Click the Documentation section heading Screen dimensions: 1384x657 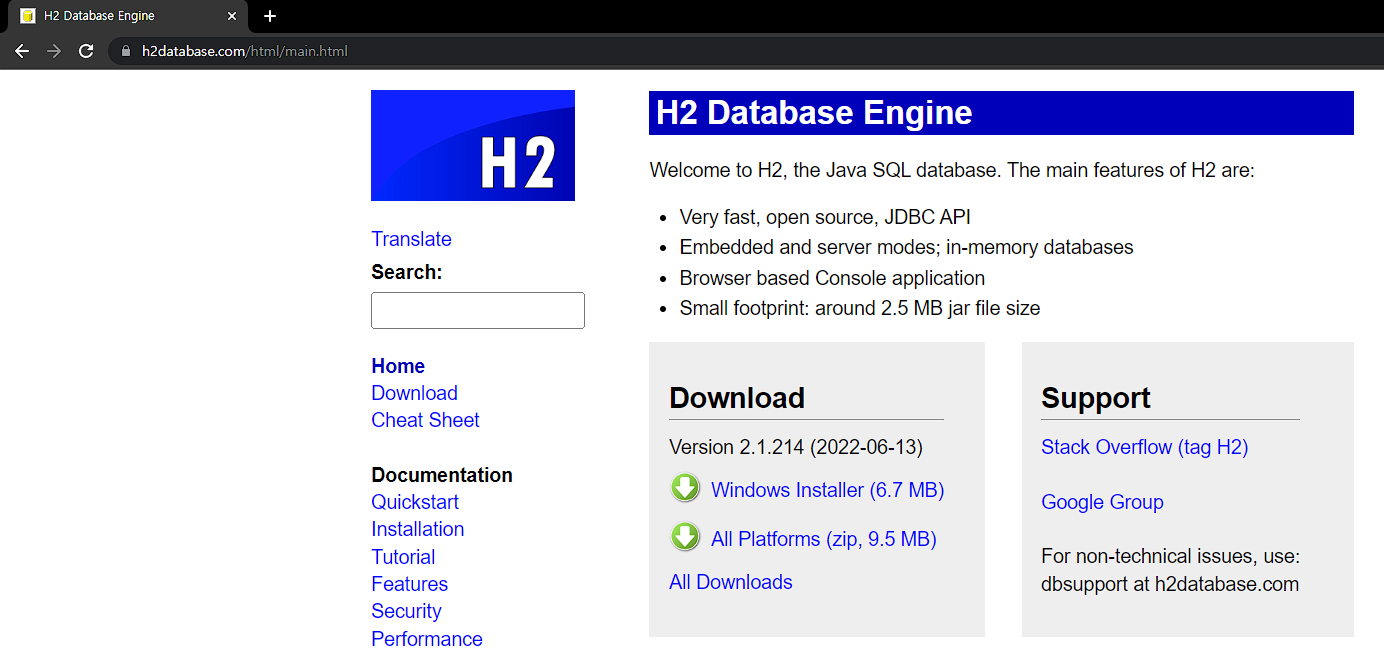[442, 475]
